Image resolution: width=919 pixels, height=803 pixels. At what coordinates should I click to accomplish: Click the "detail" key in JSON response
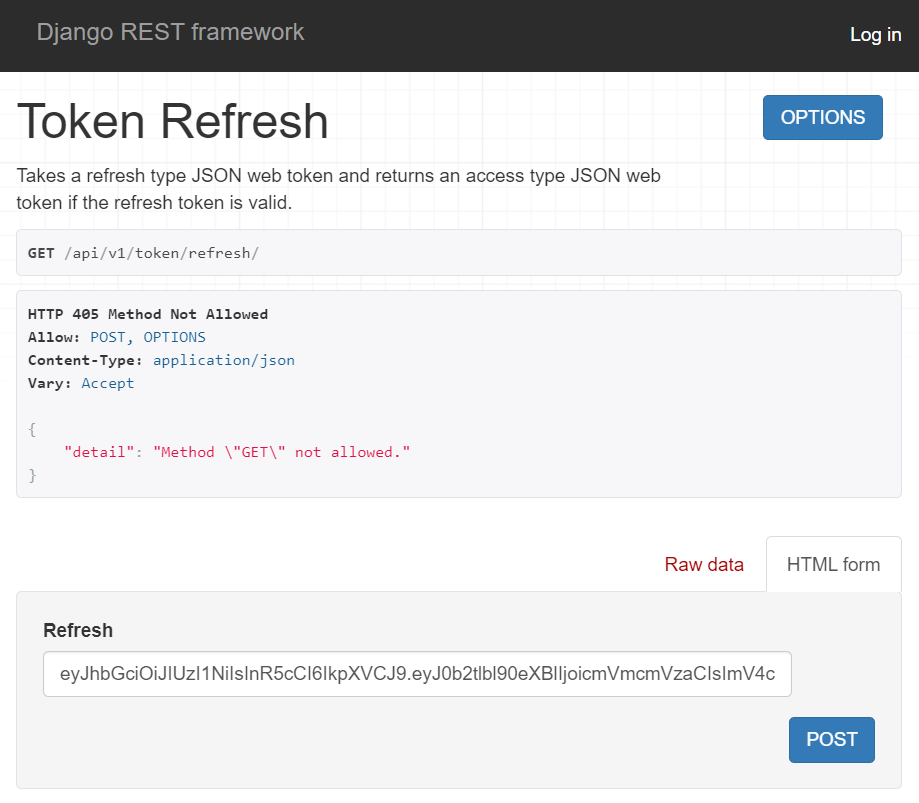pos(100,452)
